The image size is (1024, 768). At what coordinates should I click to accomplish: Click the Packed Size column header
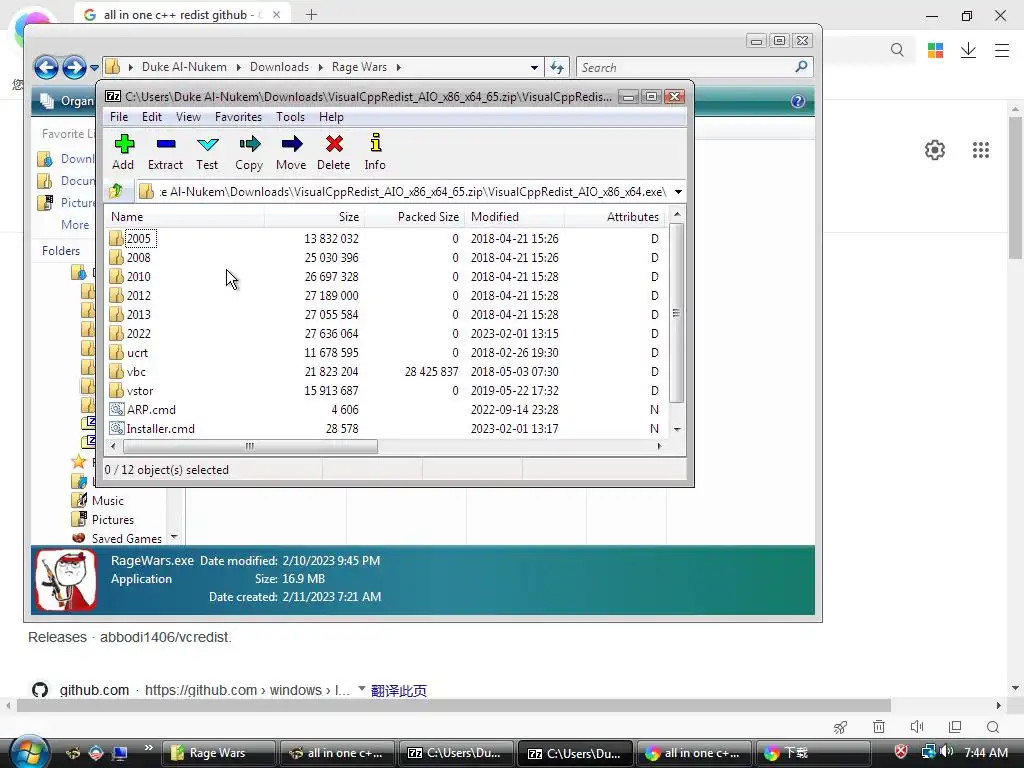[x=414, y=217]
